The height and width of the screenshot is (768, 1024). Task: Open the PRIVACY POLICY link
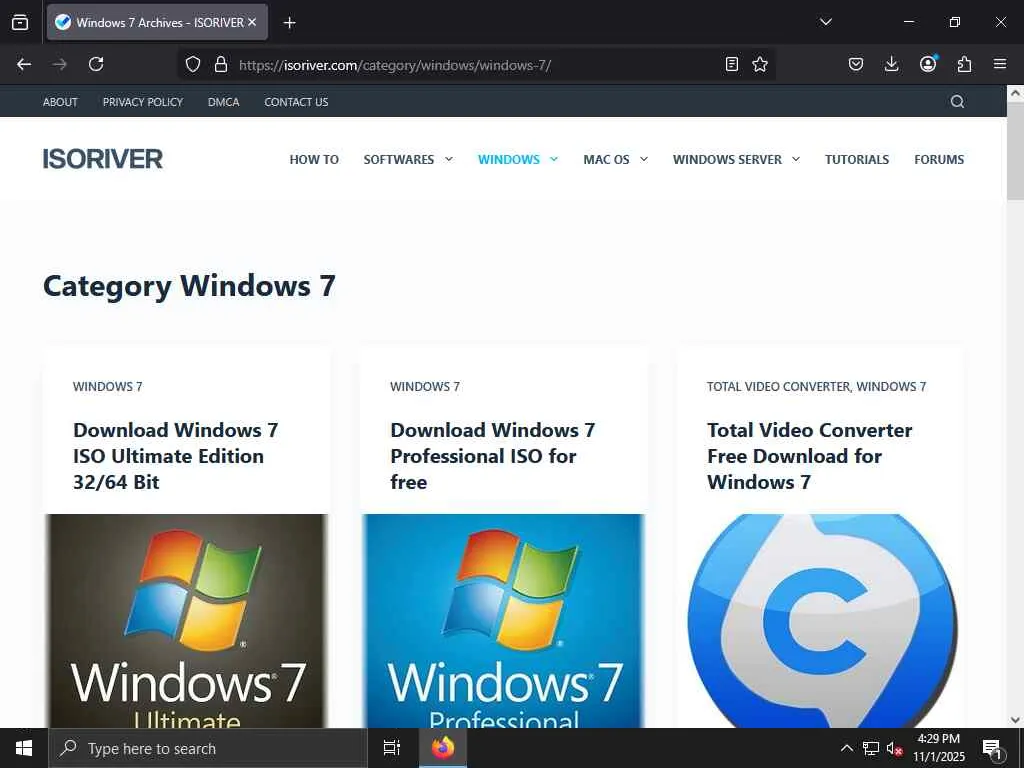[x=142, y=102]
